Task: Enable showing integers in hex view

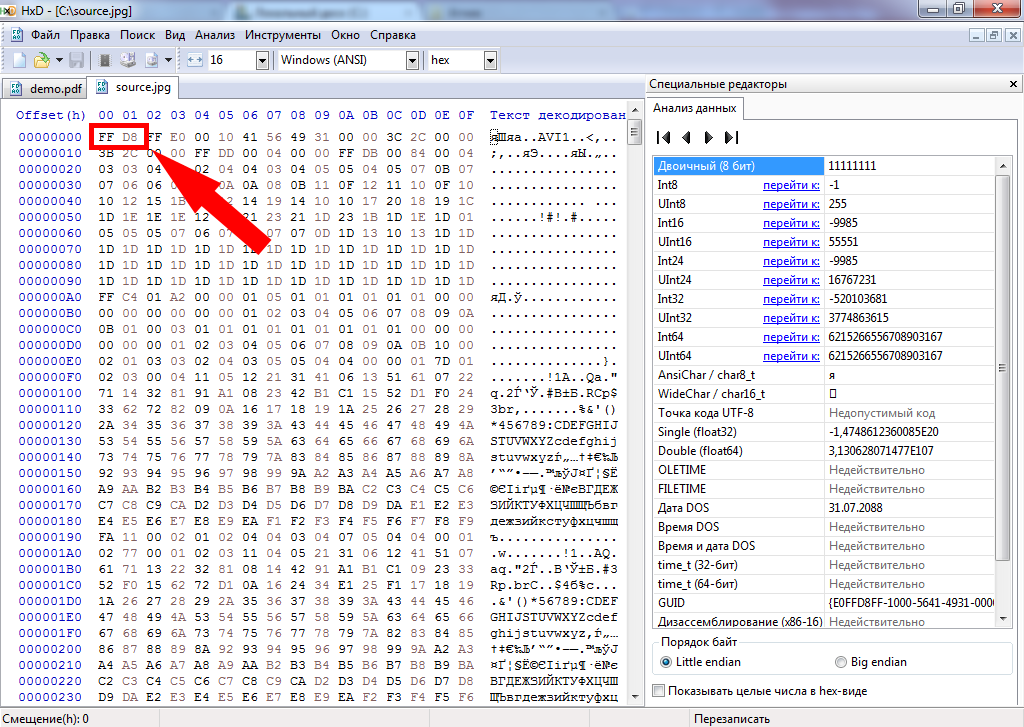Action: (x=658, y=691)
